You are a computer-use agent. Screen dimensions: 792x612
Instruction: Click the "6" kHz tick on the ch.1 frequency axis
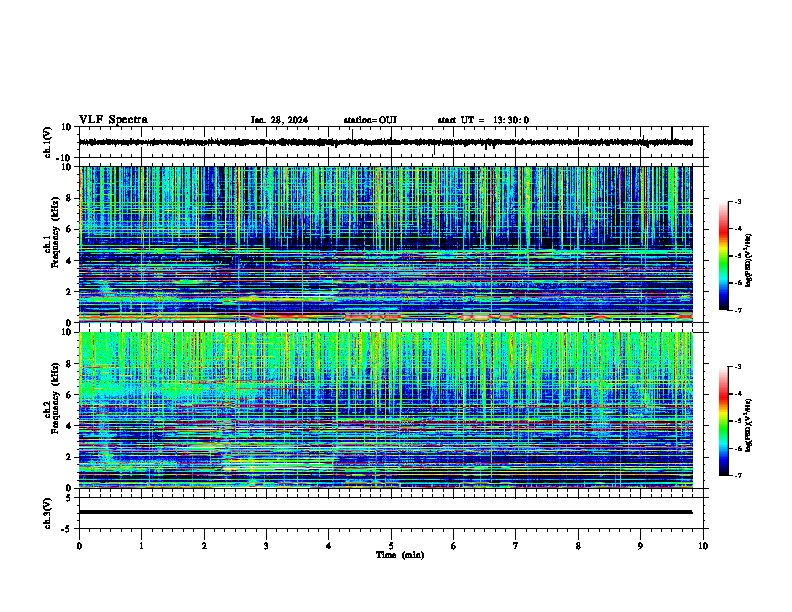coord(70,230)
